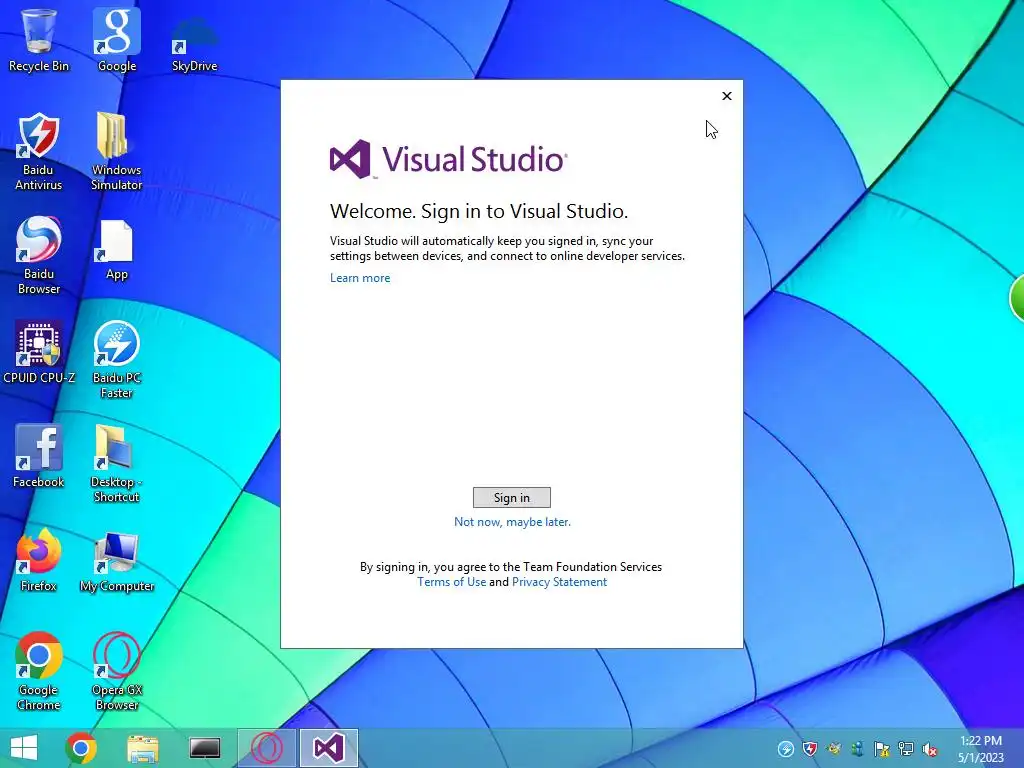Select the Google Chrome desktop icon
The height and width of the screenshot is (768, 1024).
39,671
